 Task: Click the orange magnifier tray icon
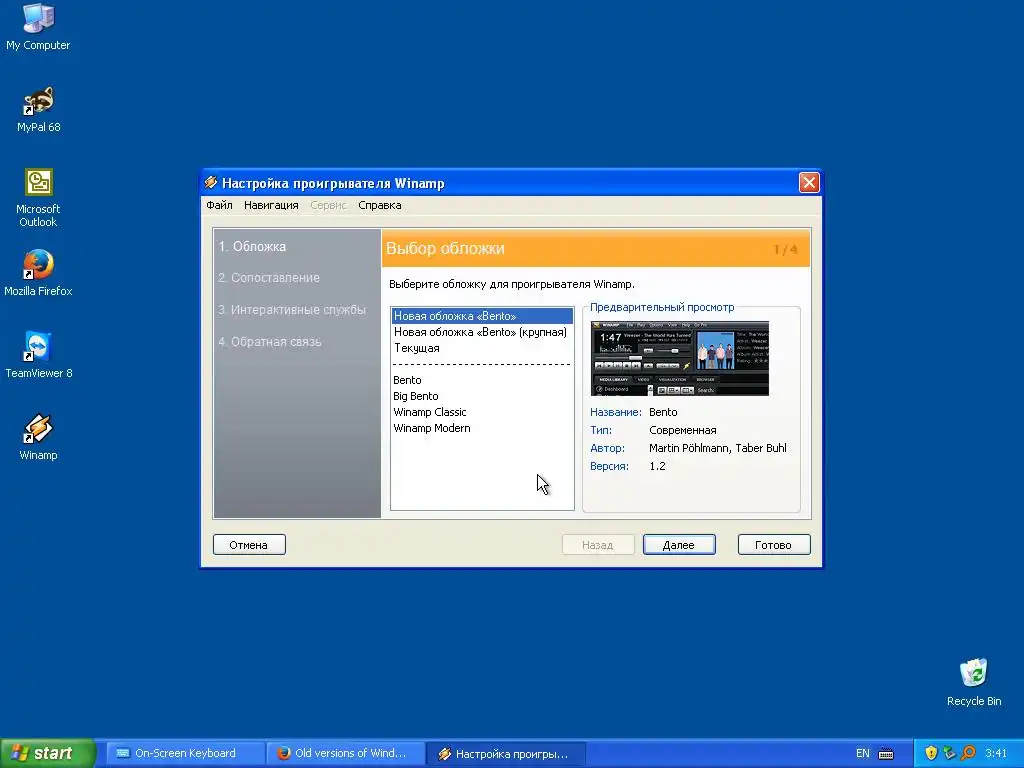968,753
